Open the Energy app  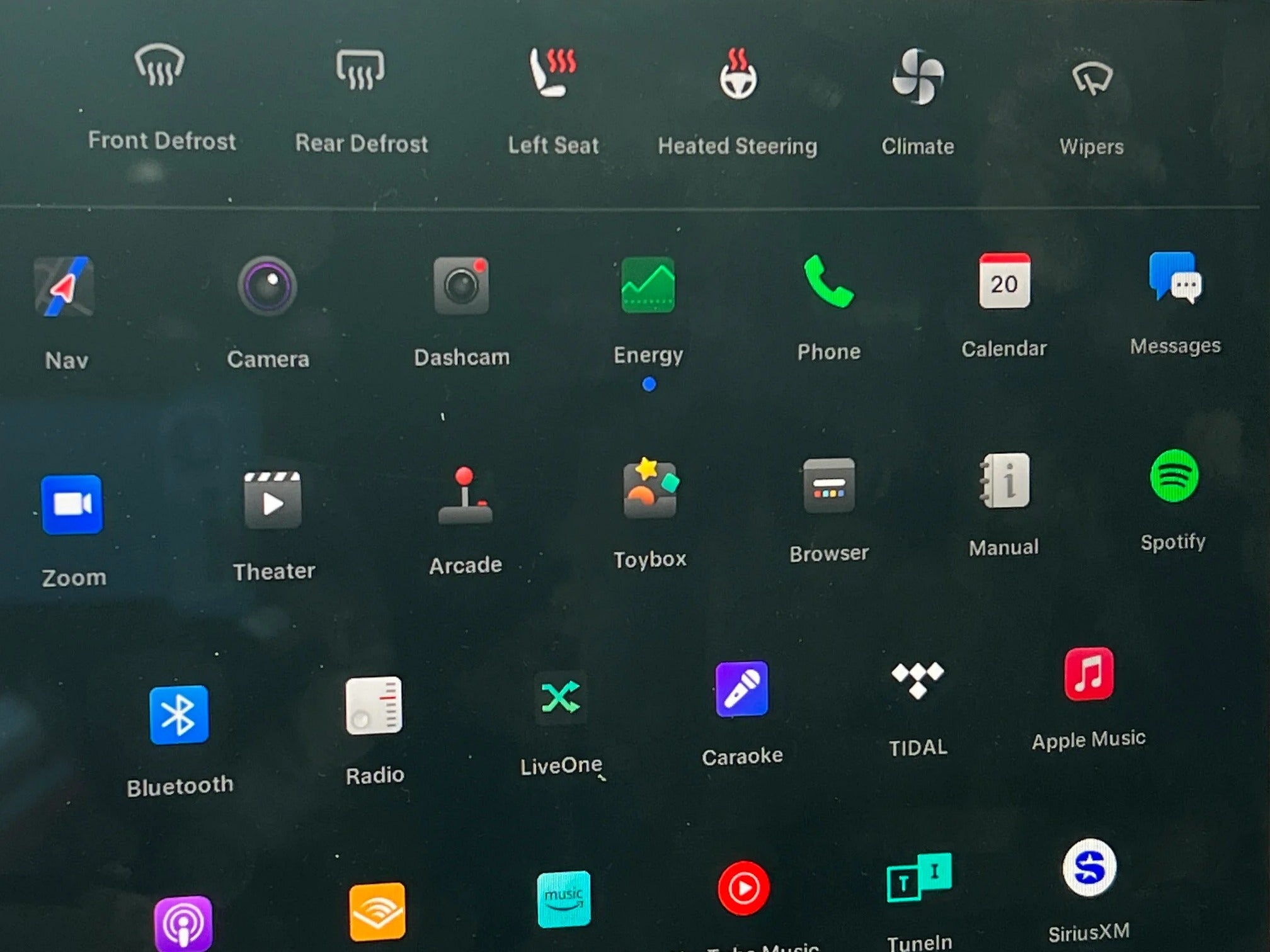coord(648,285)
